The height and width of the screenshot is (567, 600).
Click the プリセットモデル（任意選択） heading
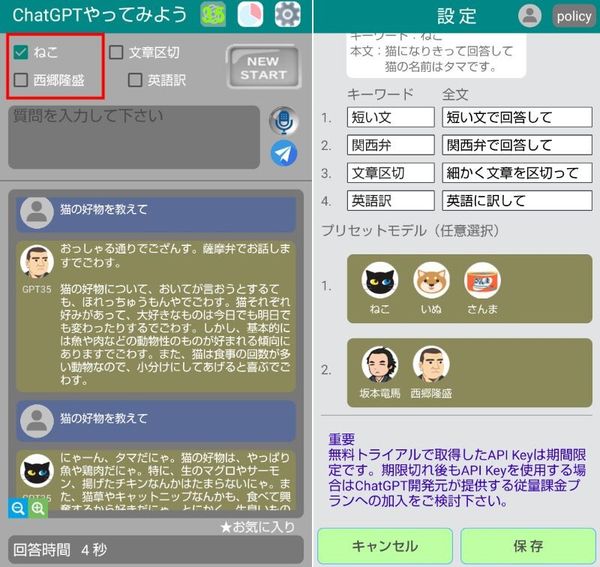(410, 231)
